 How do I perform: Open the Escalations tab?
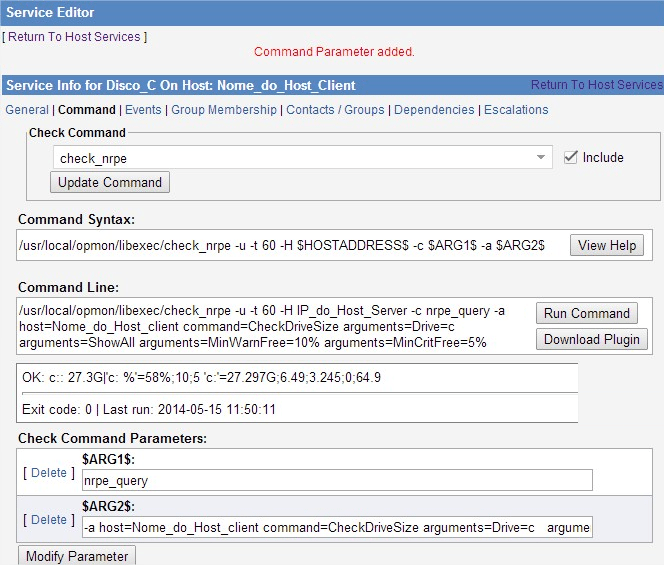tap(516, 110)
